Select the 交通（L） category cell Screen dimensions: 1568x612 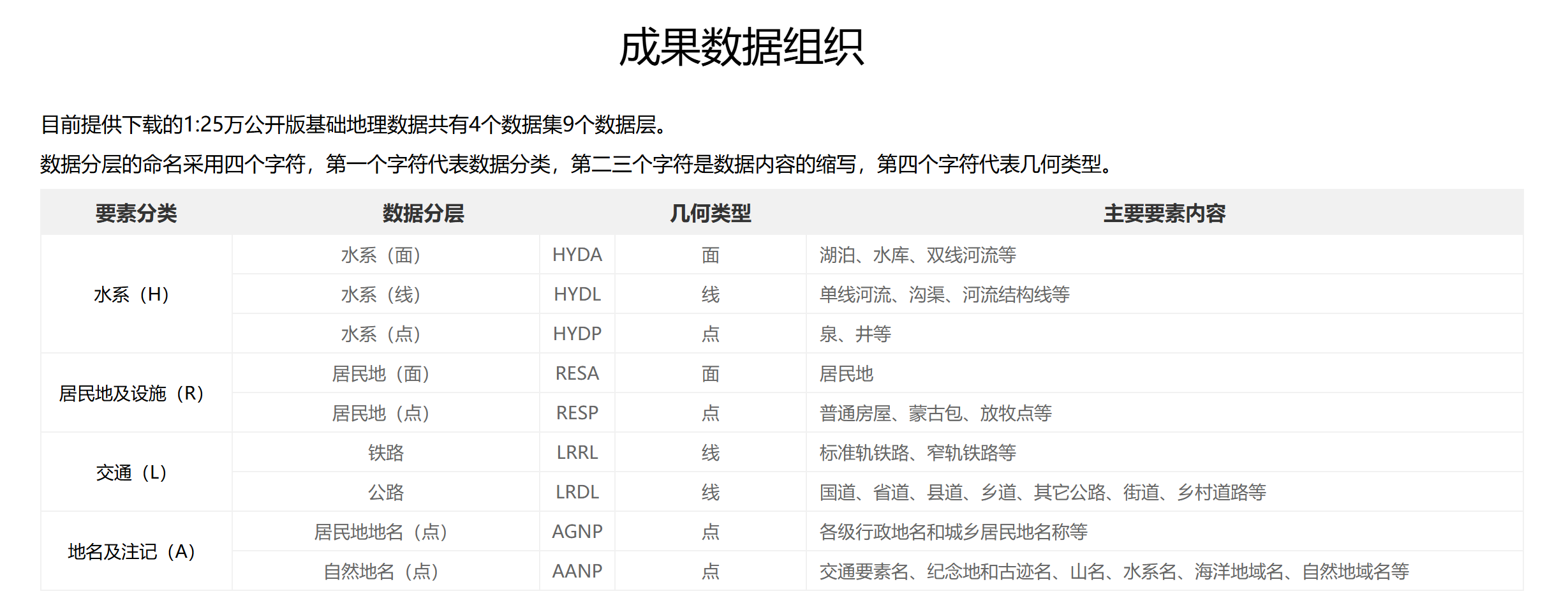tap(136, 472)
